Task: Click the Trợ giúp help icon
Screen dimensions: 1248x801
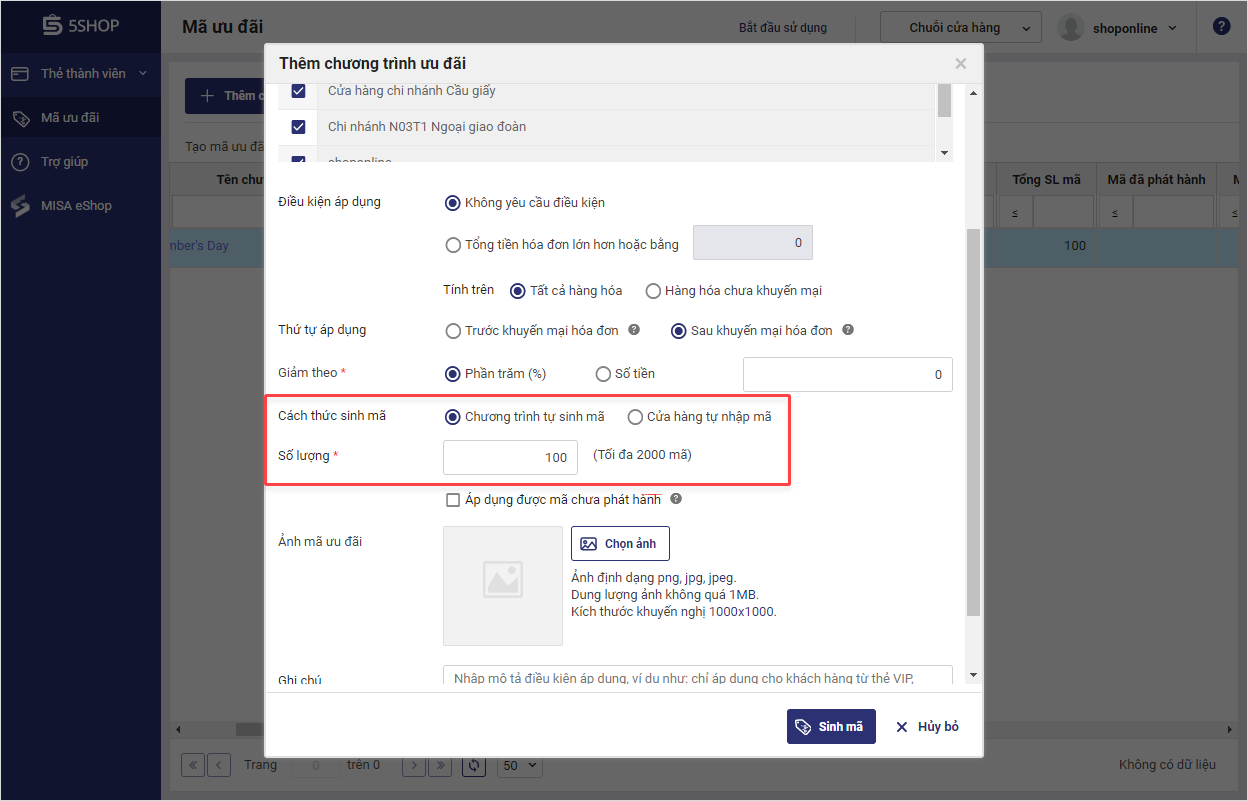Action: pyautogui.click(x=20, y=162)
